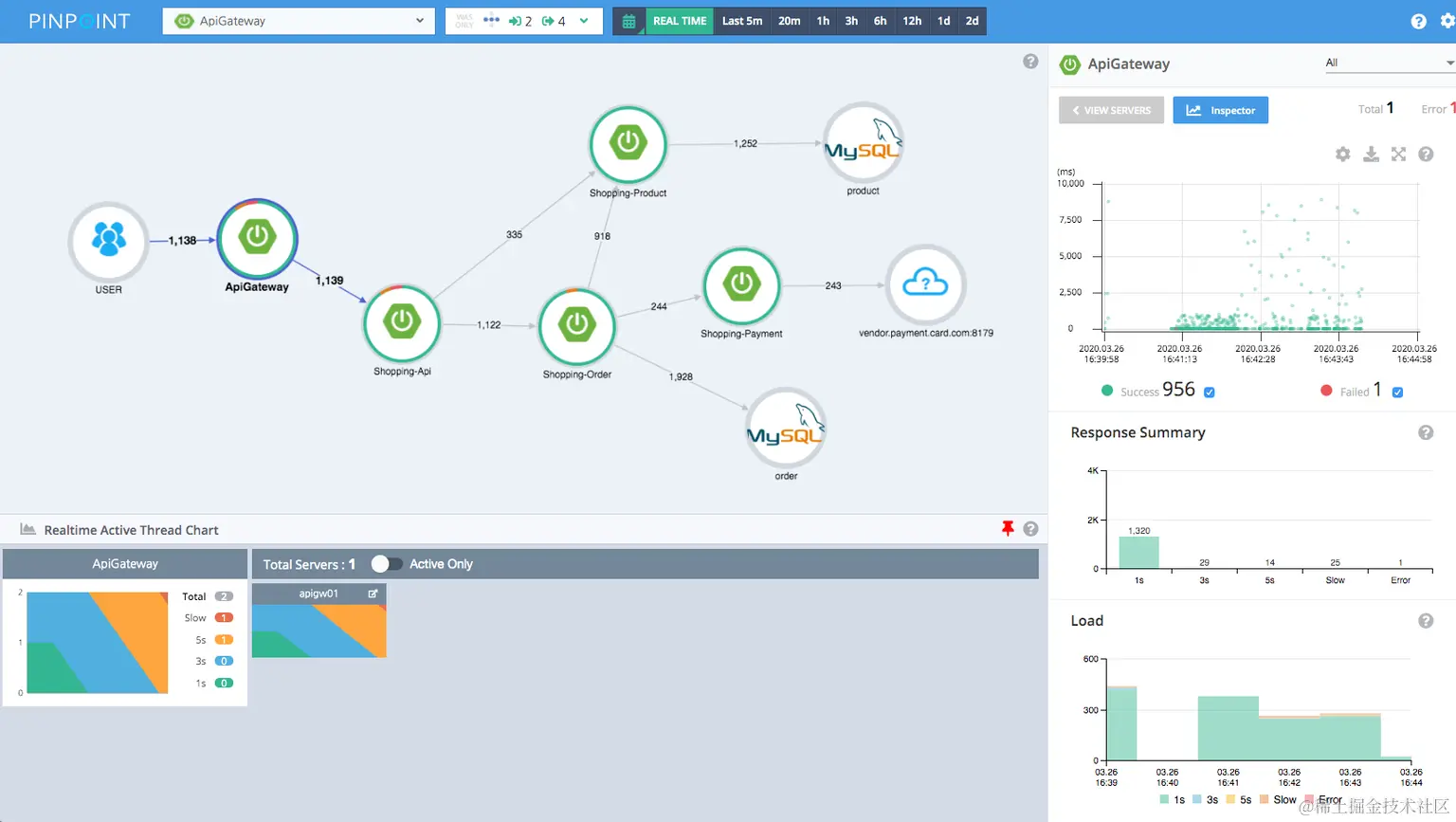Click the 1s bar in Response Summary
This screenshot has width=1456, height=822.
click(1139, 553)
